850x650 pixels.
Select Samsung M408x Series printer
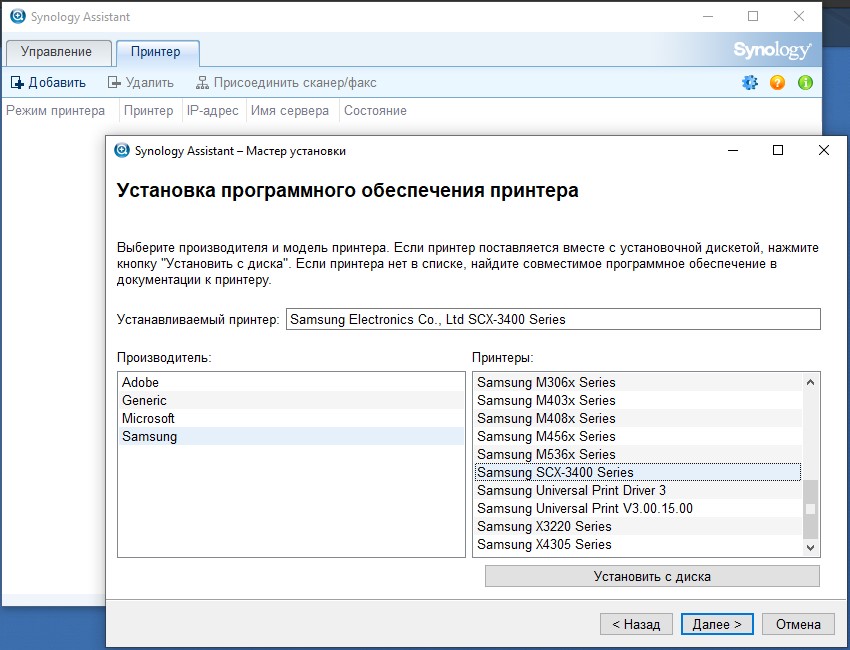click(x=638, y=419)
